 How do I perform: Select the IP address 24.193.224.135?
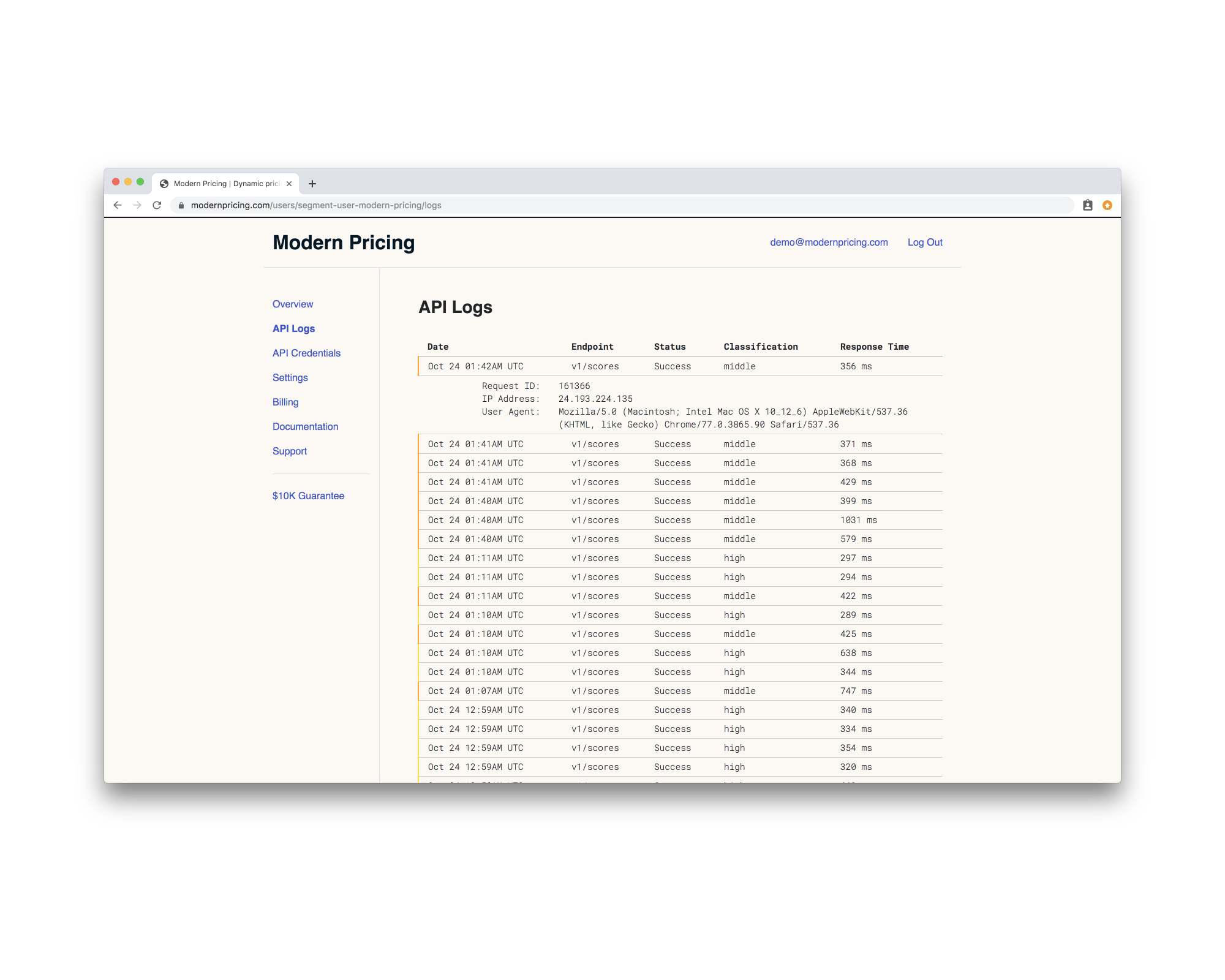(x=595, y=399)
